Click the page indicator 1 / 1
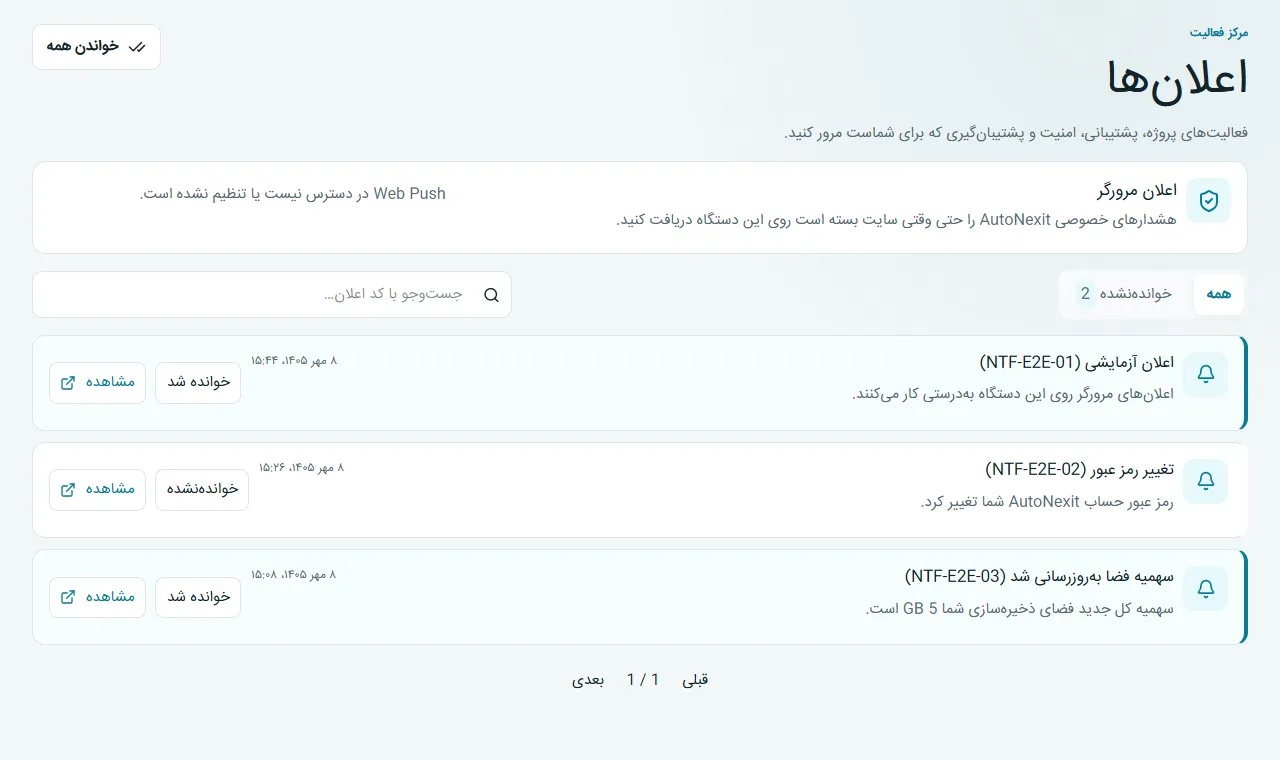Image resolution: width=1280 pixels, height=760 pixels. click(643, 680)
